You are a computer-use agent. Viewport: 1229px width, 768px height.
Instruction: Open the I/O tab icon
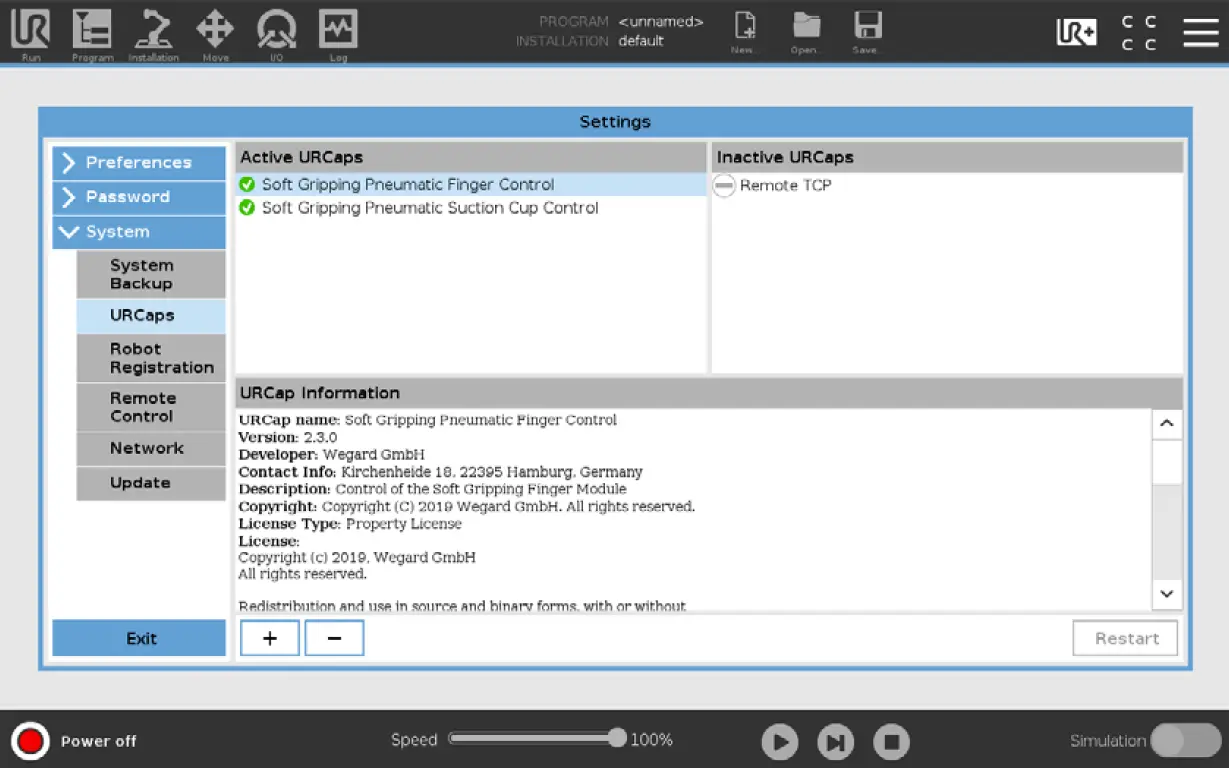pos(276,33)
